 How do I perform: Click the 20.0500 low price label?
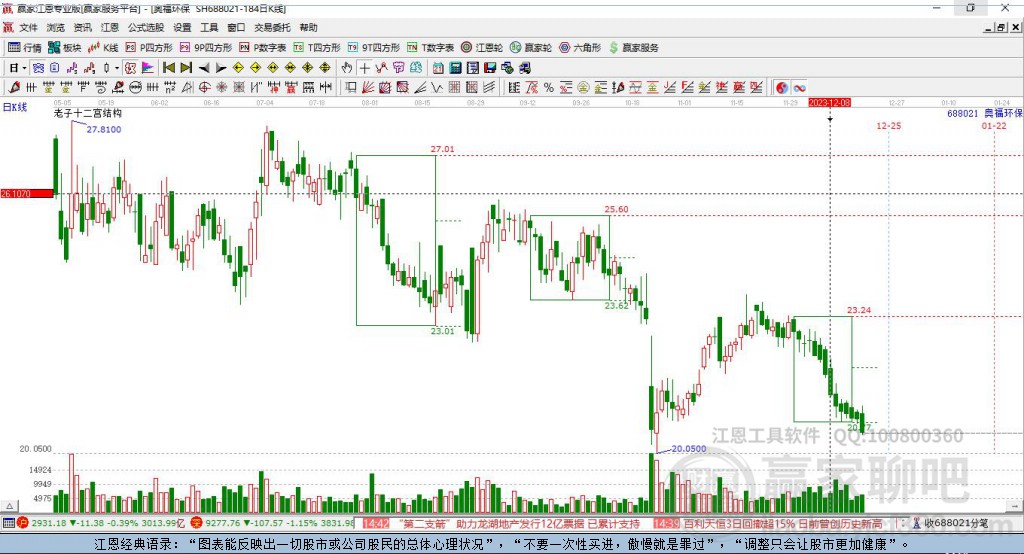689,449
